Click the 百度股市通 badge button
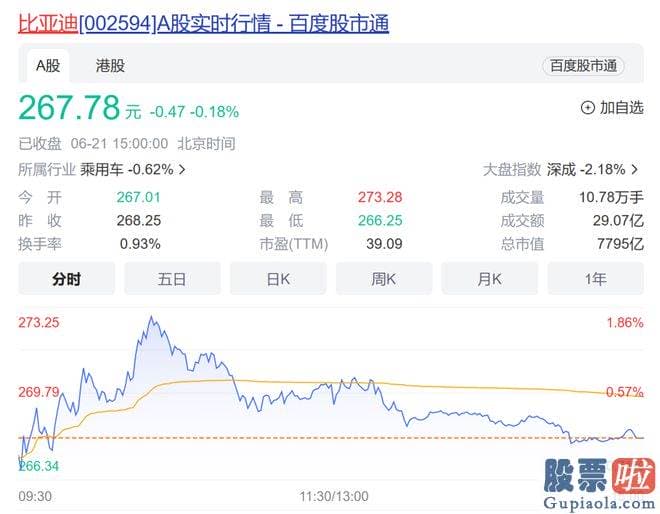This screenshot has height=514, width=660. tap(583, 66)
